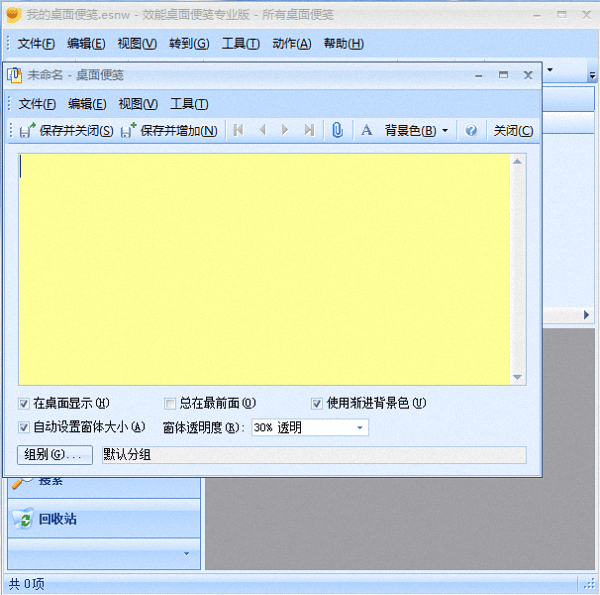Click the Save and Add New floppy icon
The image size is (600, 595).
tap(129, 130)
